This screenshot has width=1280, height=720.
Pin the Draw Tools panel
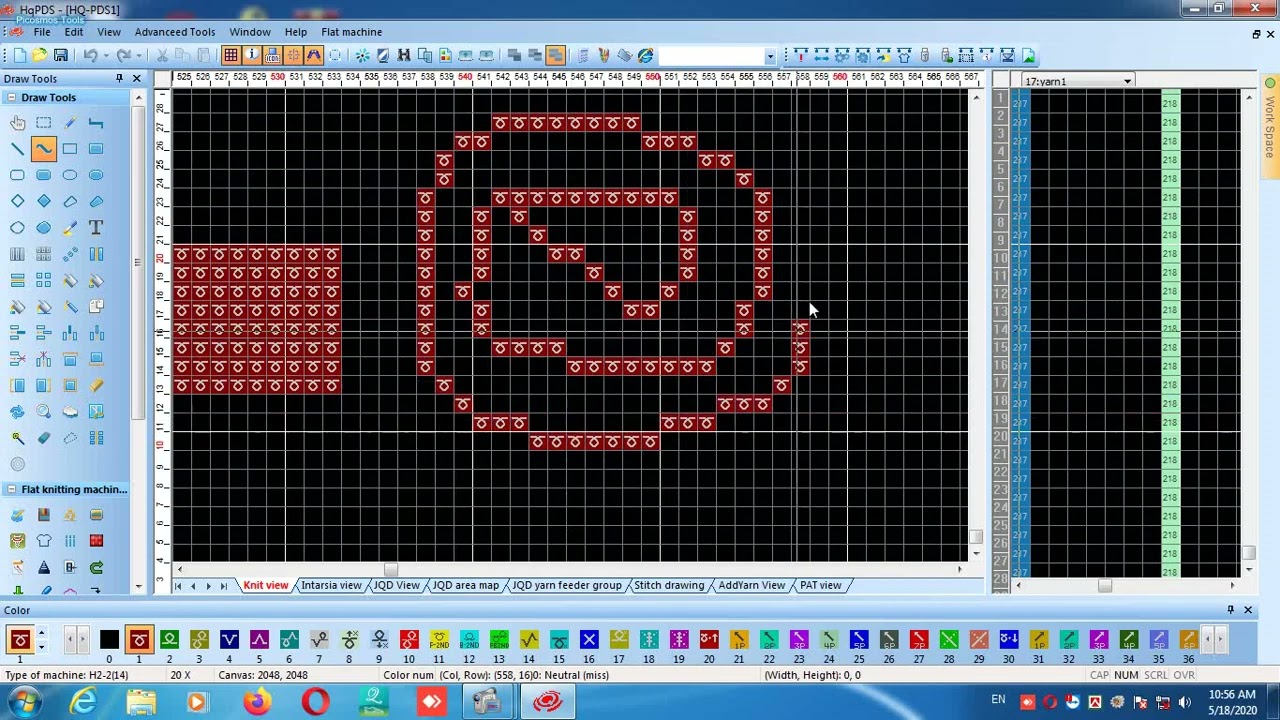coord(119,78)
